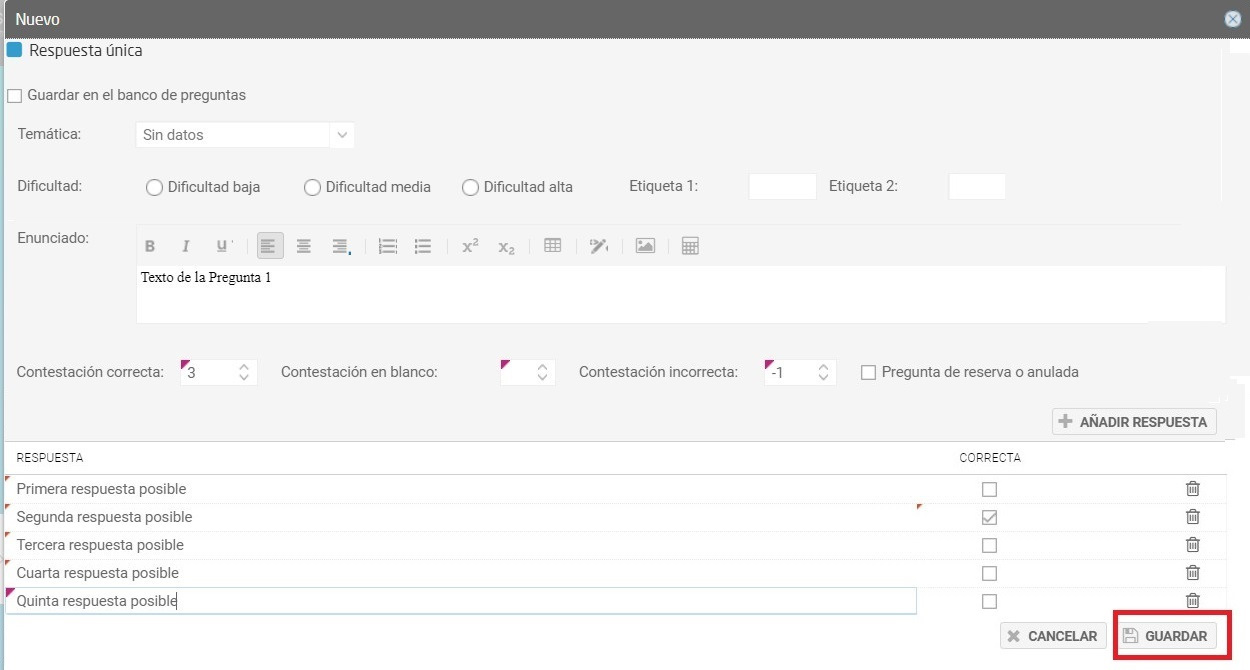The image size is (1250, 670).
Task: Save the question with Guardar
Action: pos(1165,636)
